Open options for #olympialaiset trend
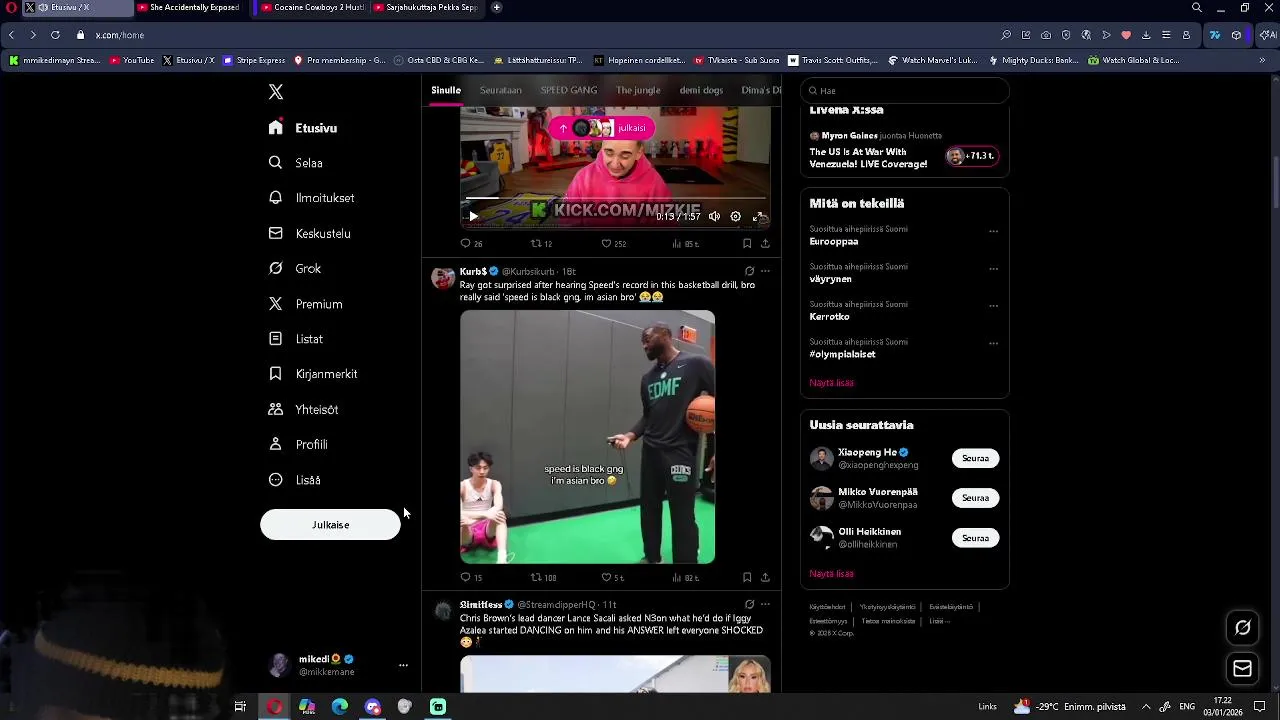 (x=993, y=343)
